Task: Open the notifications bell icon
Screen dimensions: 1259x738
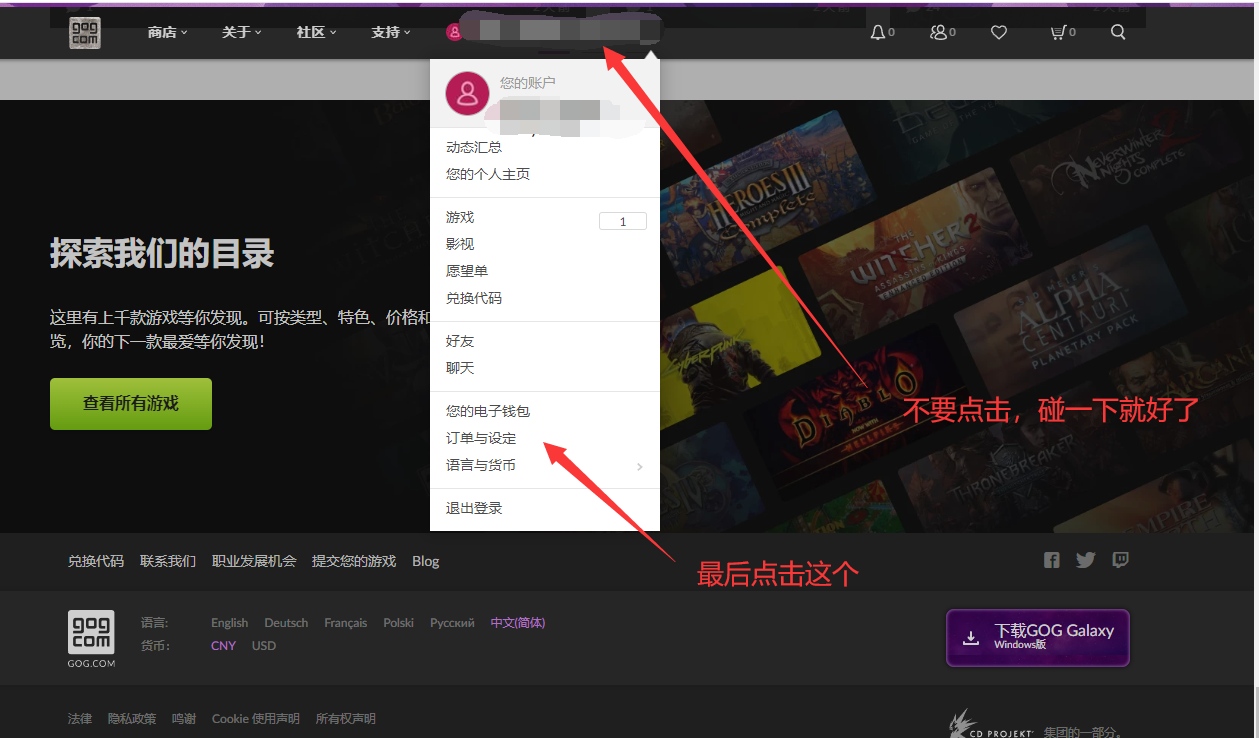Action: tap(878, 32)
